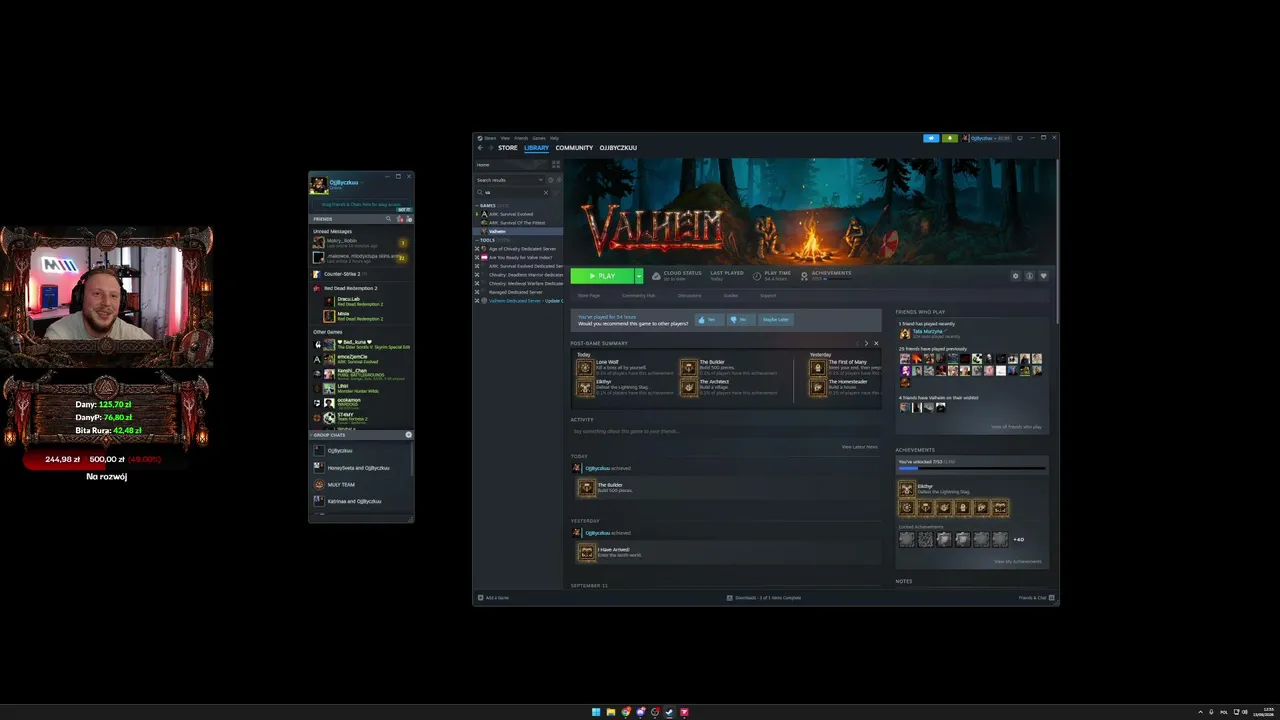This screenshot has width=1280, height=720.
Task: Switch to the COMMUNITY tab
Action: tap(574, 148)
